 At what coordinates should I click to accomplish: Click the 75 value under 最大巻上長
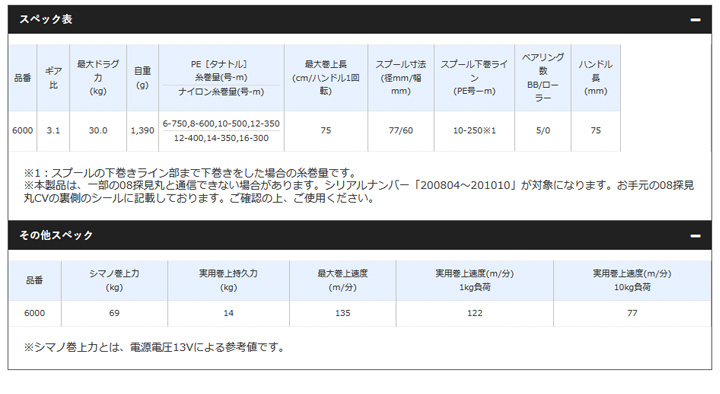[326, 131]
